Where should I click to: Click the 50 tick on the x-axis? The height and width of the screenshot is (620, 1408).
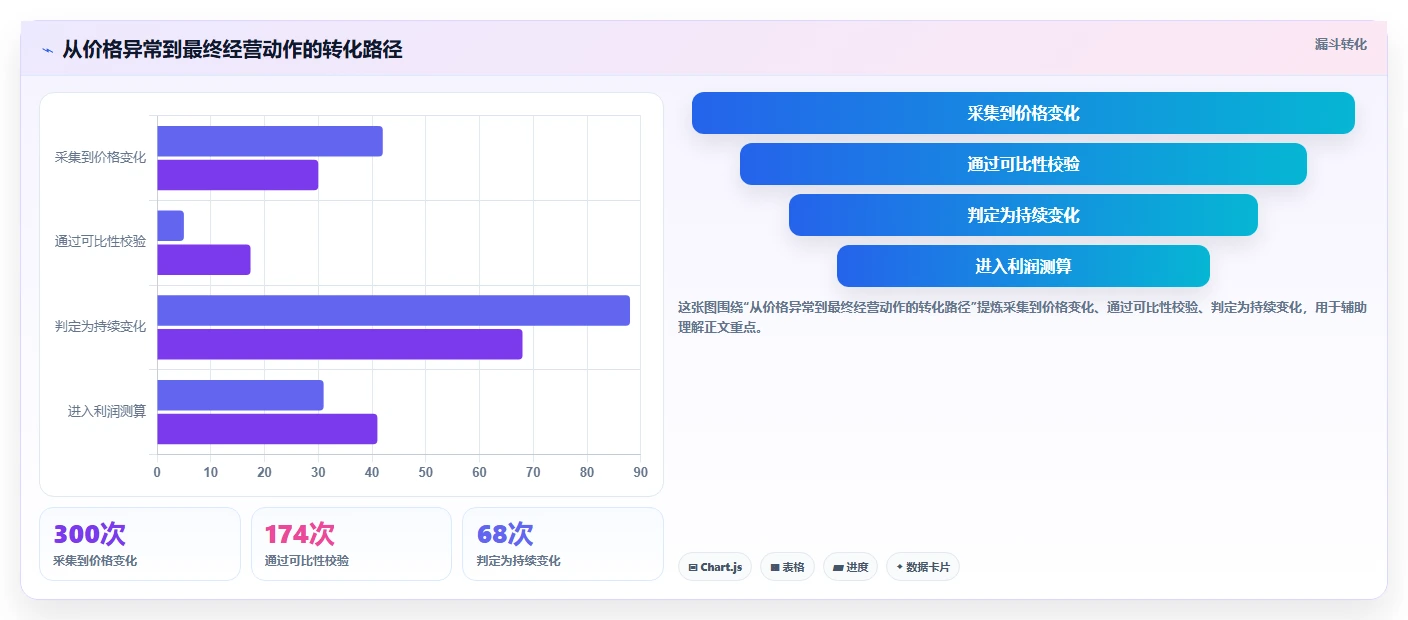pyautogui.click(x=426, y=472)
